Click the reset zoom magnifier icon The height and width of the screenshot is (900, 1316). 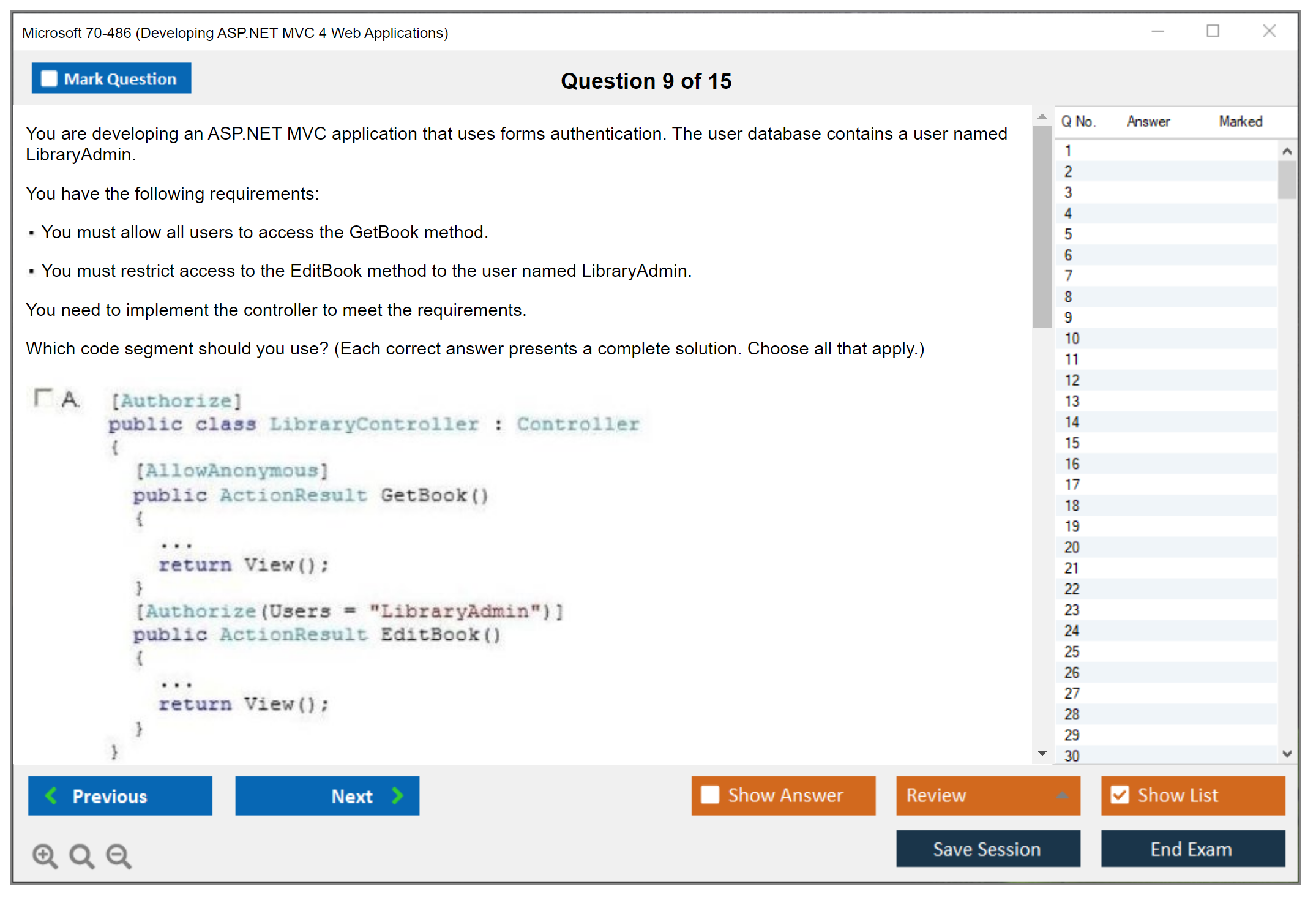pyautogui.click(x=81, y=855)
